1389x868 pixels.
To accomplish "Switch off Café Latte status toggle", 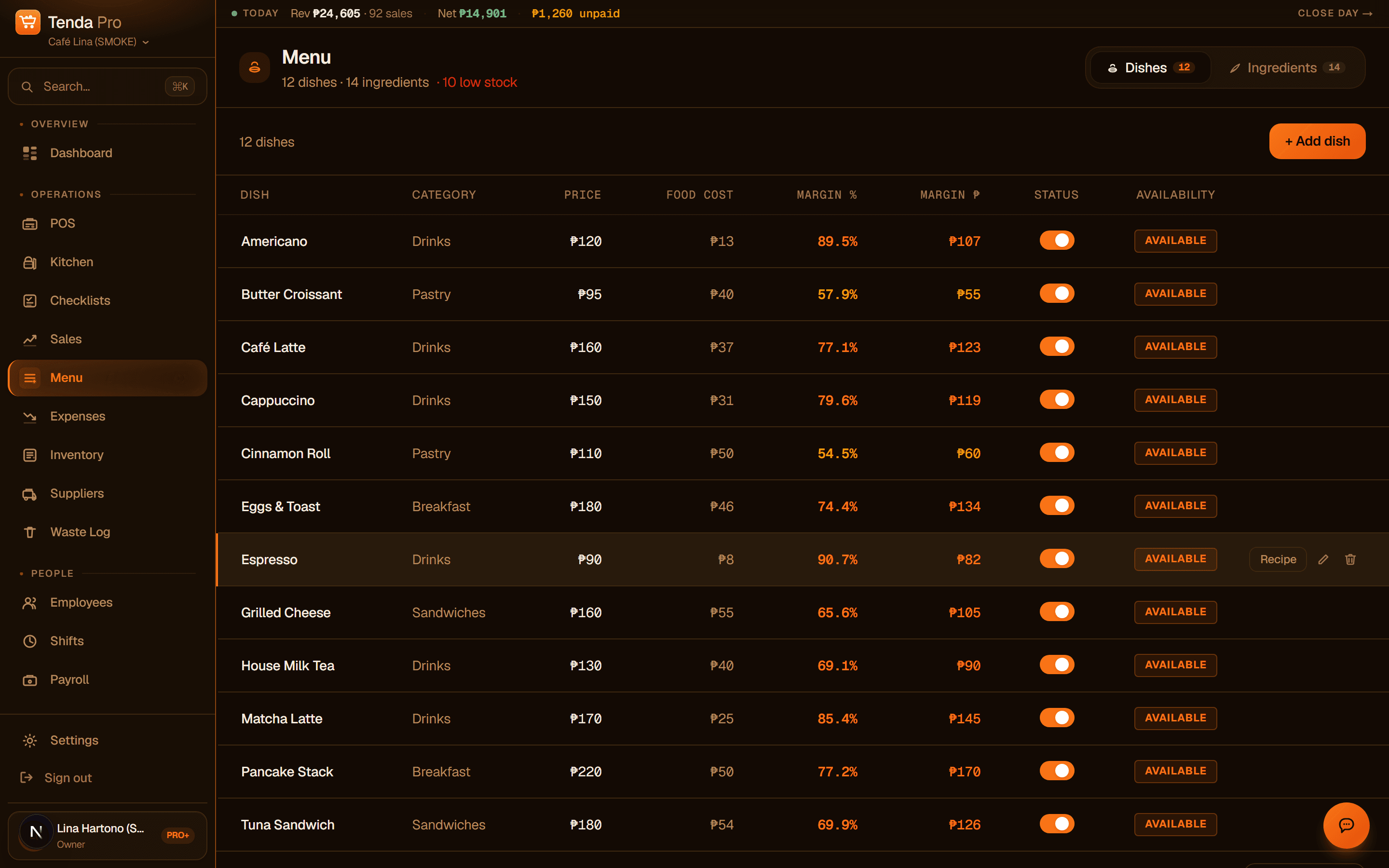I will click(x=1057, y=347).
